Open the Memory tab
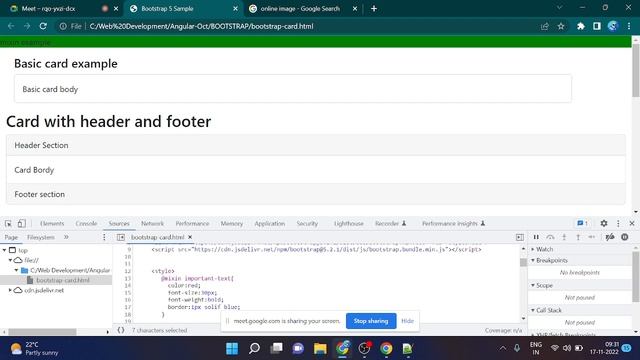This screenshot has width=640, height=360. click(x=231, y=224)
